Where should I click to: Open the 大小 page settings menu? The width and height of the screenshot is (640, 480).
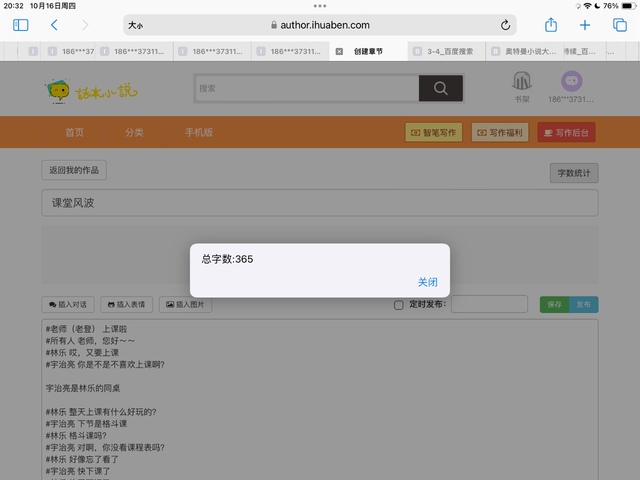point(136,25)
